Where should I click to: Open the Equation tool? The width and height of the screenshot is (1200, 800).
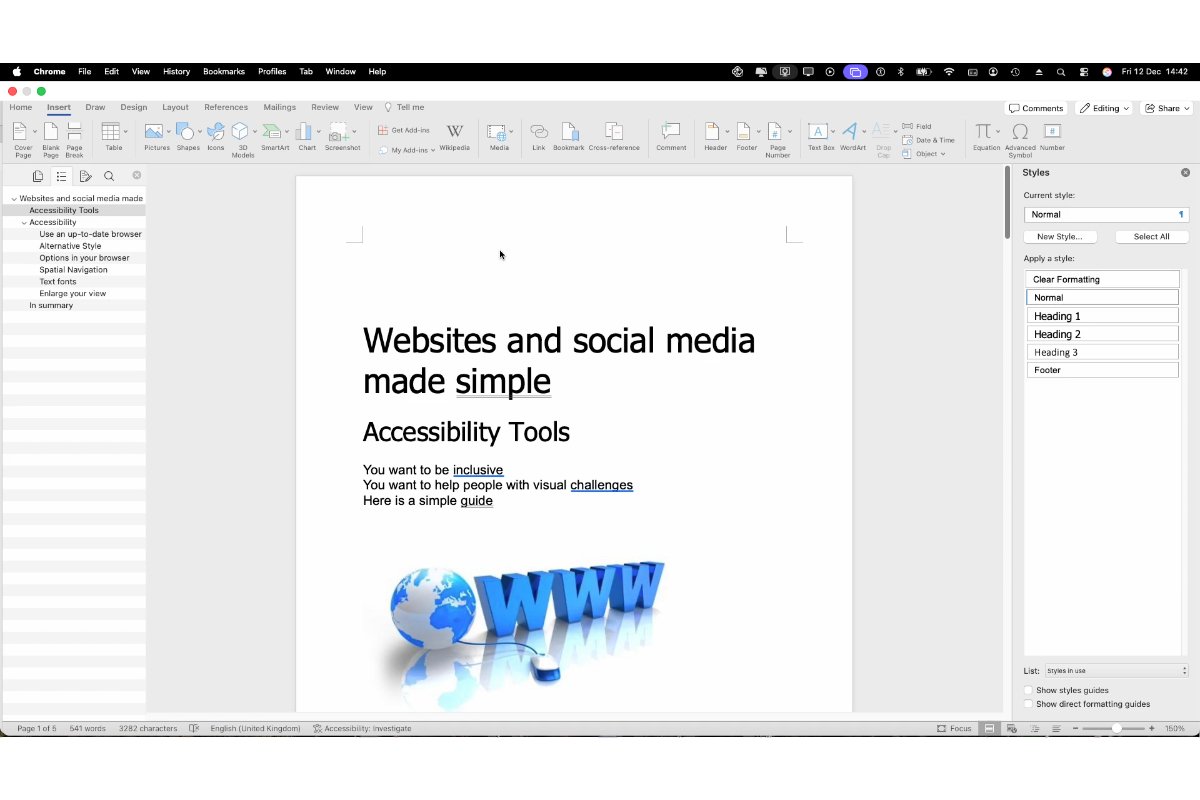pos(984,135)
